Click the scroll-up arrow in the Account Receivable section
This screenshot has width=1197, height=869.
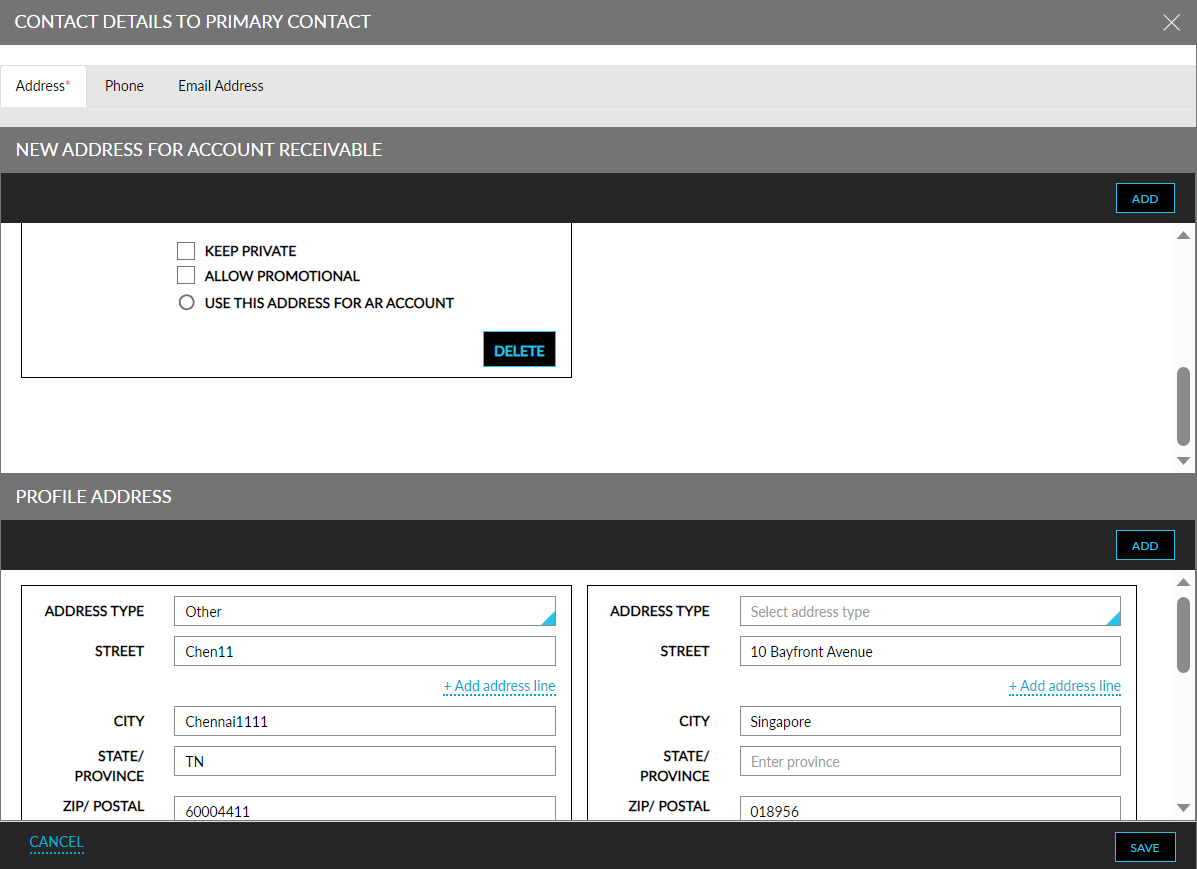(1182, 234)
